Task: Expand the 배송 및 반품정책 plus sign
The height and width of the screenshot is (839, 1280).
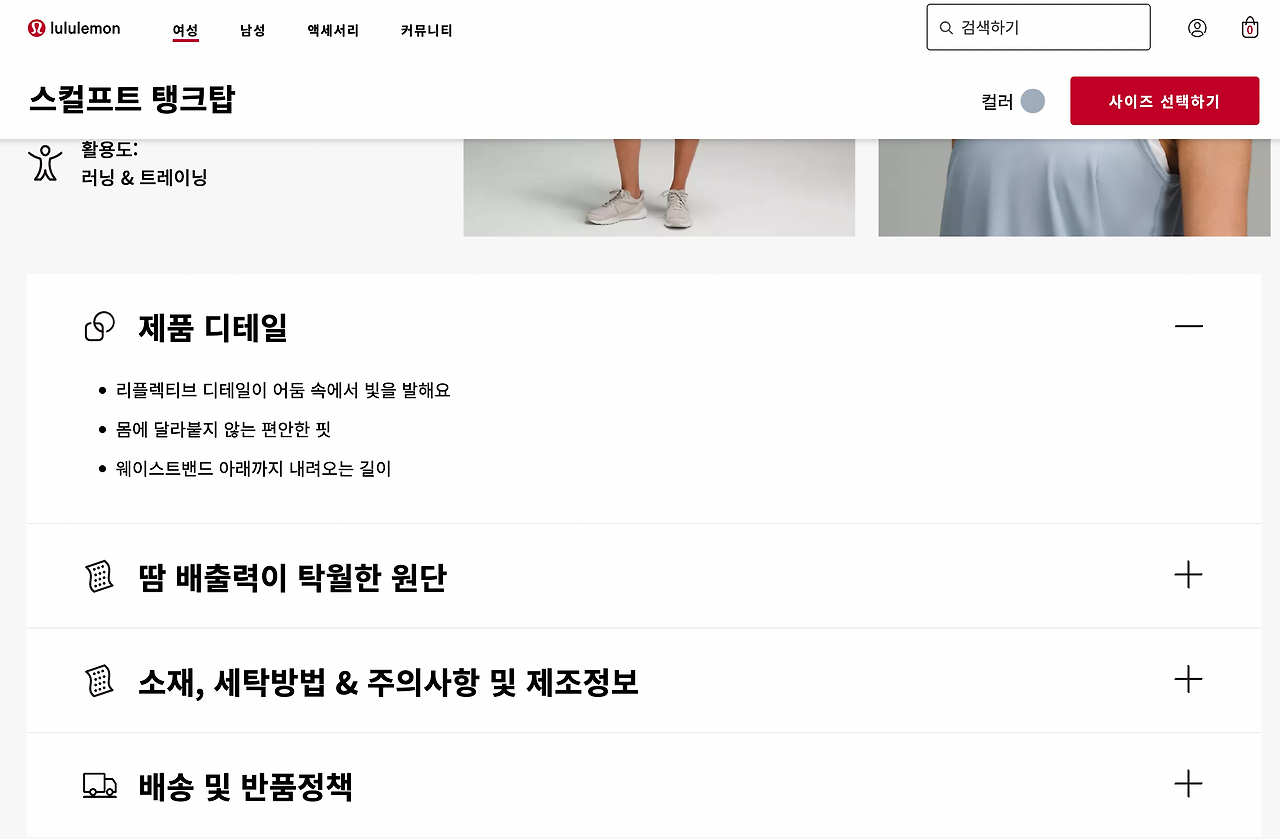Action: point(1188,783)
